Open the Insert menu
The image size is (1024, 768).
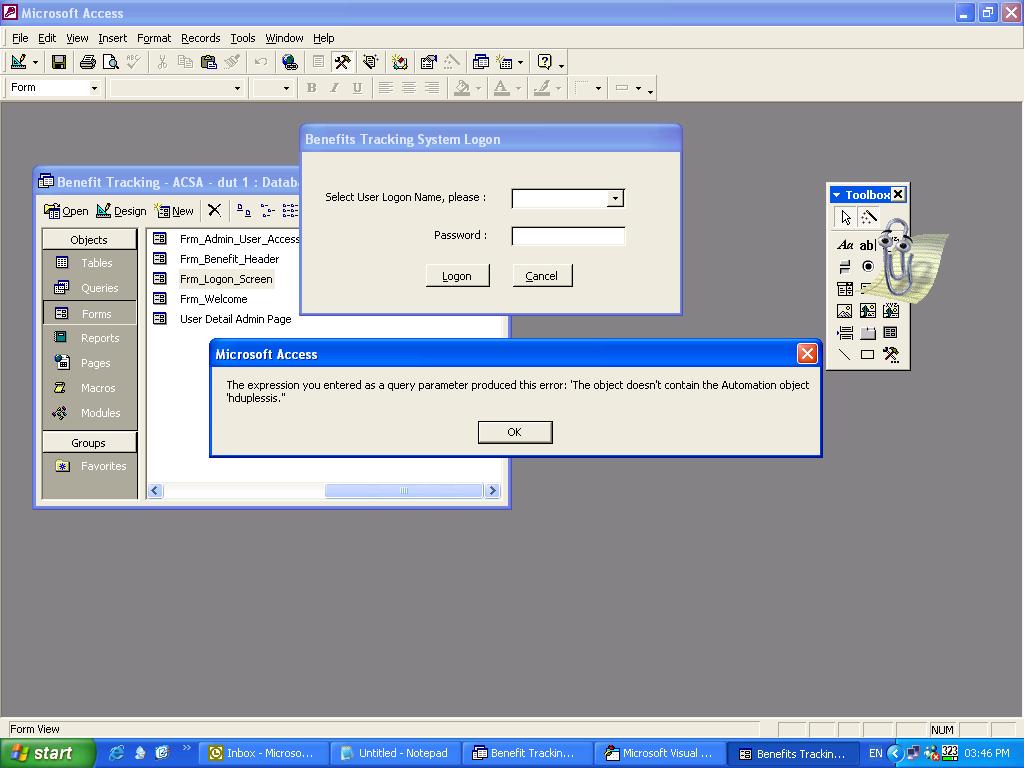tap(112, 39)
